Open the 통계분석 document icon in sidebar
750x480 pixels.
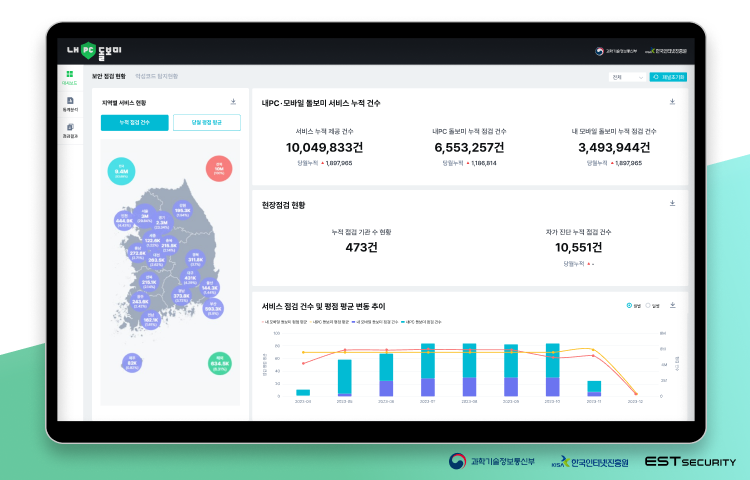tap(70, 101)
